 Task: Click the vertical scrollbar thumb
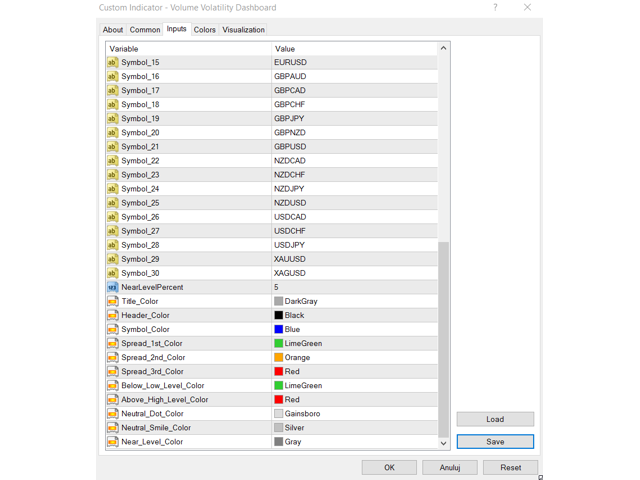(444, 339)
